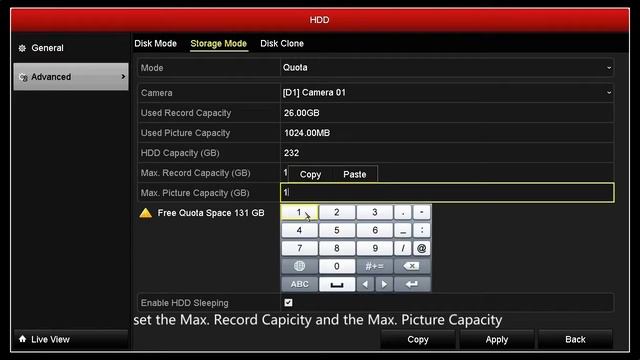
Task: Click the HDD Capacity value 232
Action: click(x=291, y=153)
